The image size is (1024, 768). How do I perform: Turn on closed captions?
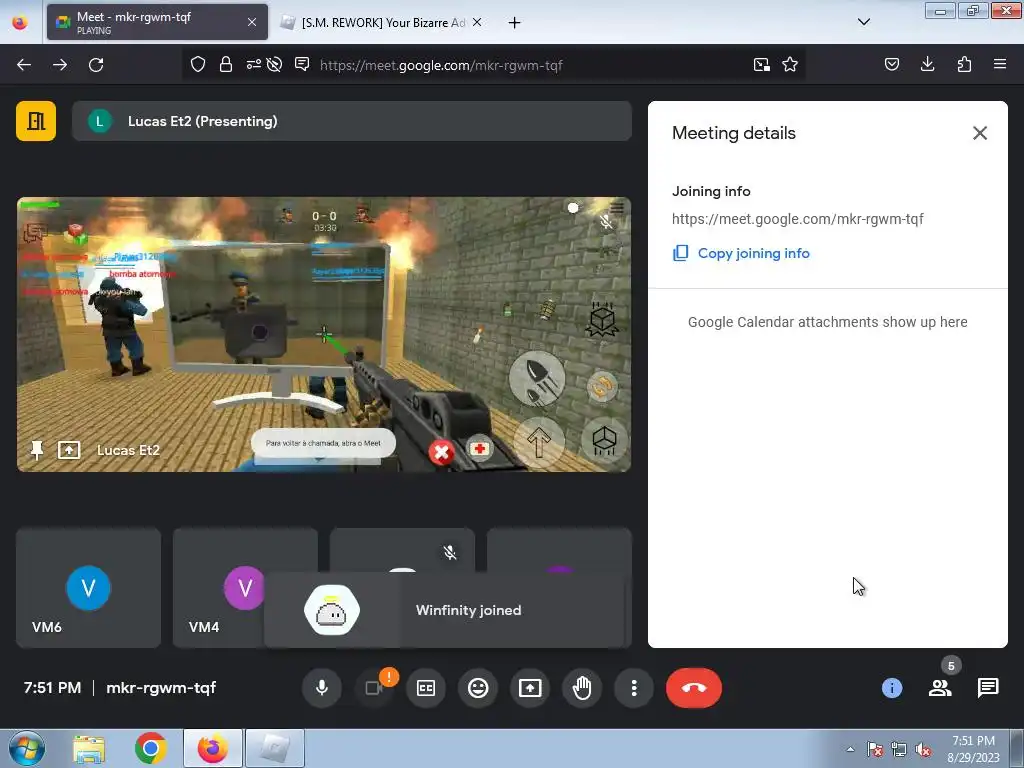click(x=426, y=688)
